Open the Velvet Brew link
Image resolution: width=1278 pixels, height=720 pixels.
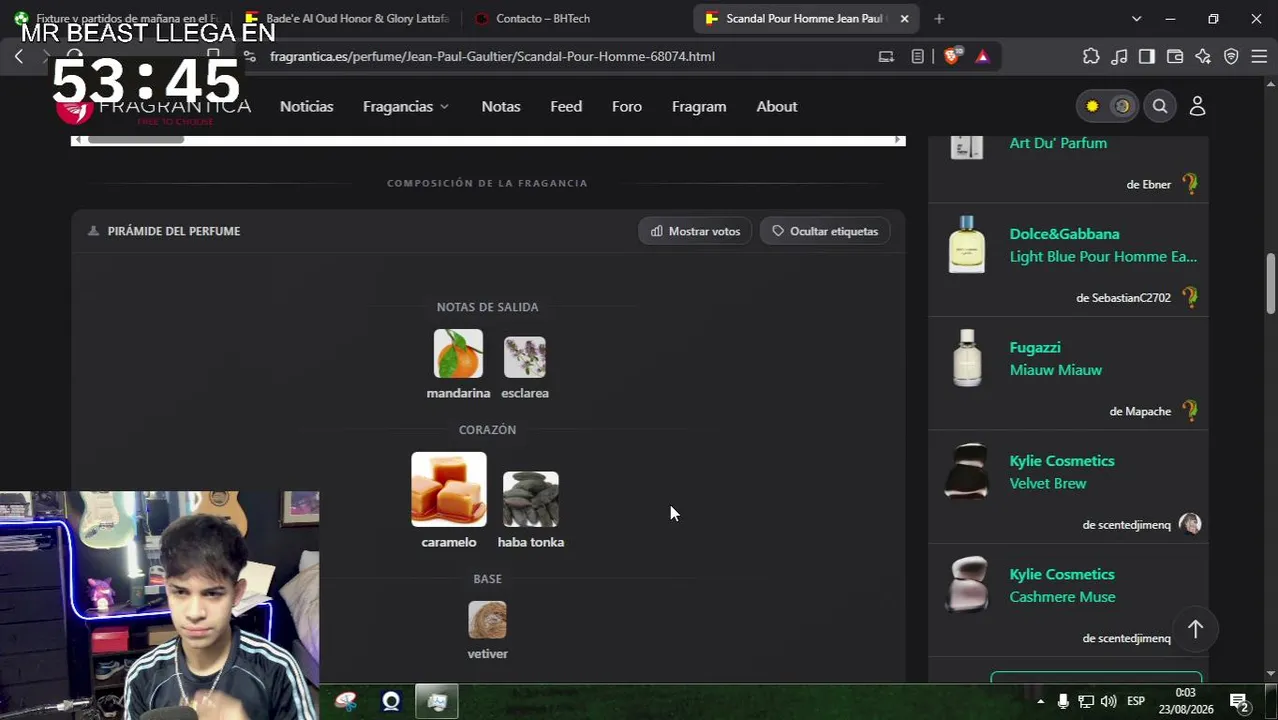pyautogui.click(x=1048, y=483)
